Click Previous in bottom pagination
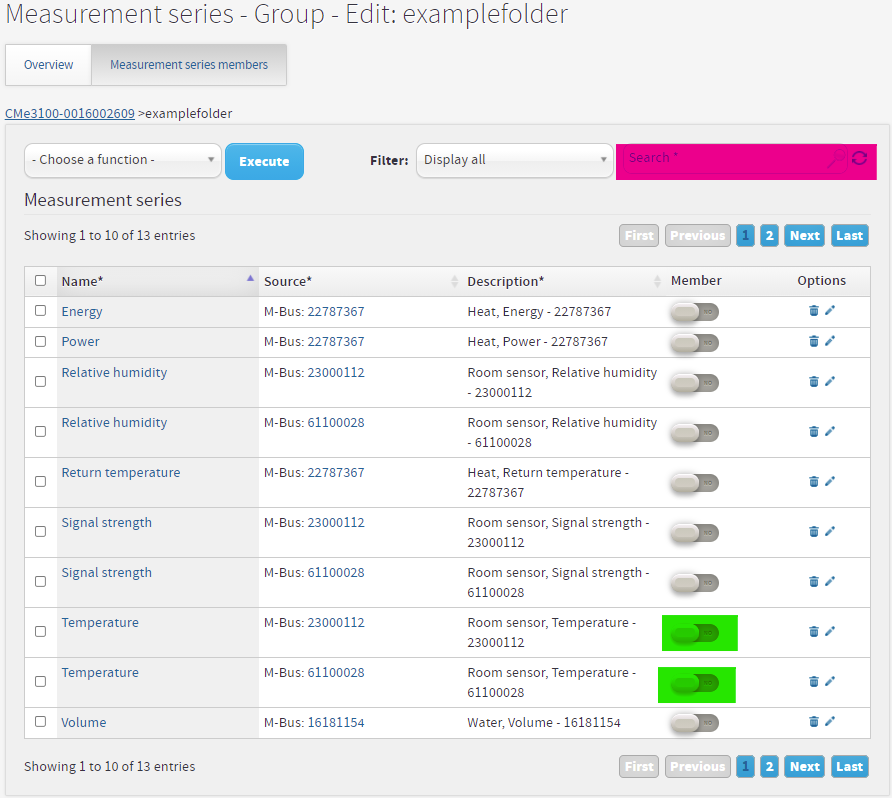The image size is (892, 798). click(697, 767)
